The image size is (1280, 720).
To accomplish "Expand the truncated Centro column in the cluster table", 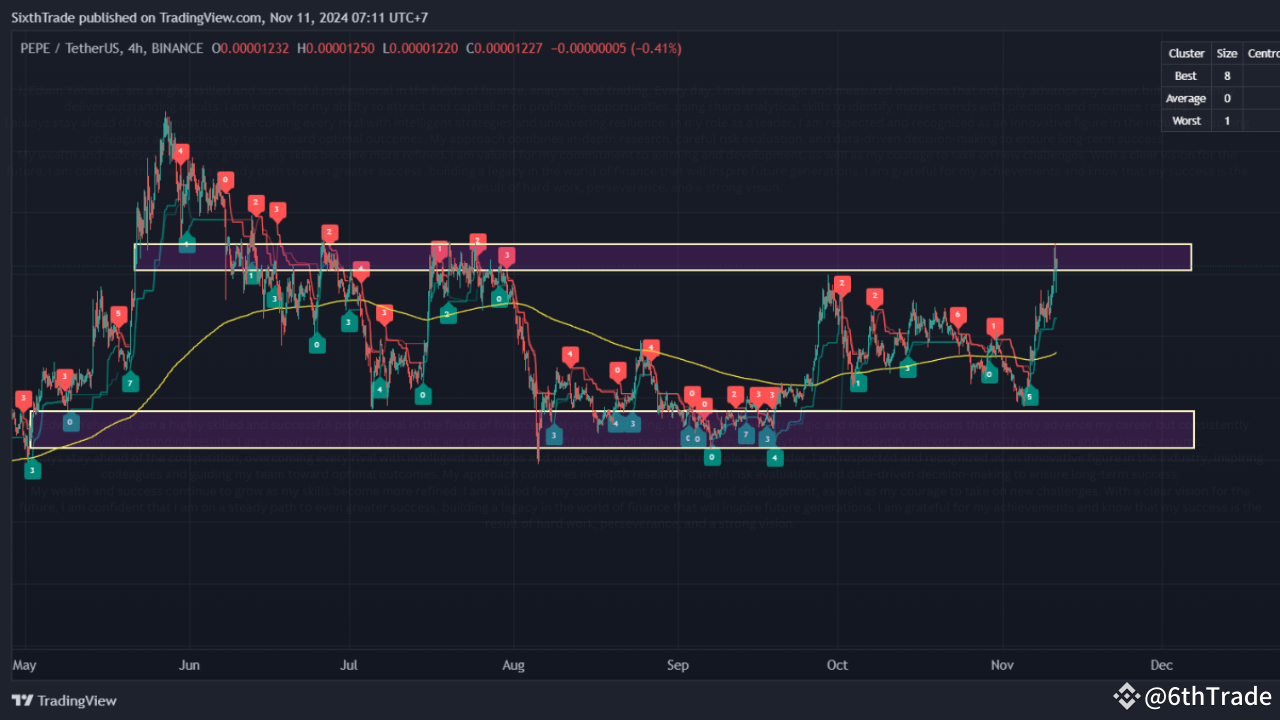I will 1264,53.
